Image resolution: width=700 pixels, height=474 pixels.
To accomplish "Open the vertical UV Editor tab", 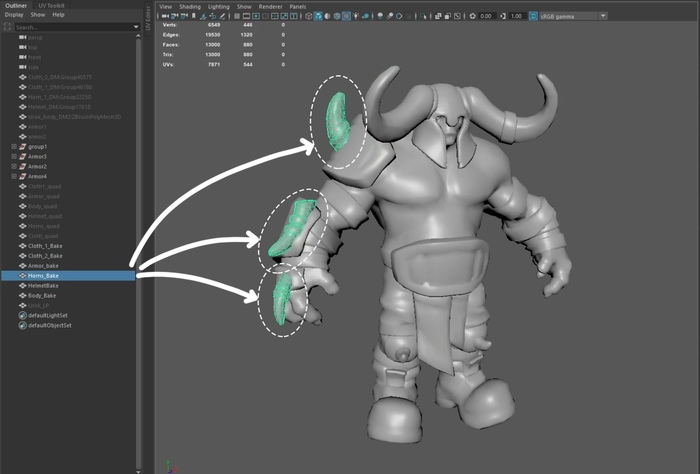I will (148, 18).
